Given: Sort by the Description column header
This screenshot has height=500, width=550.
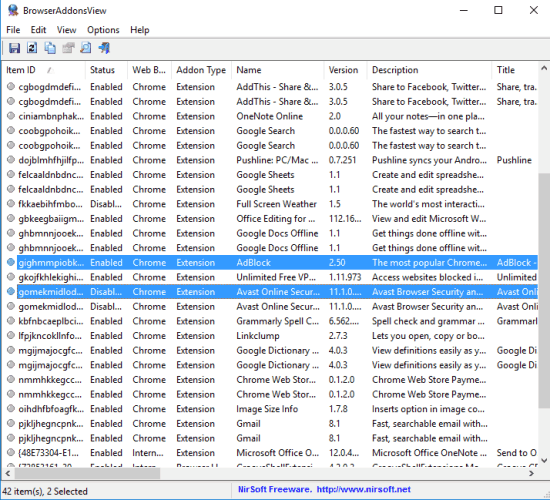Looking at the screenshot, I should [429, 70].
